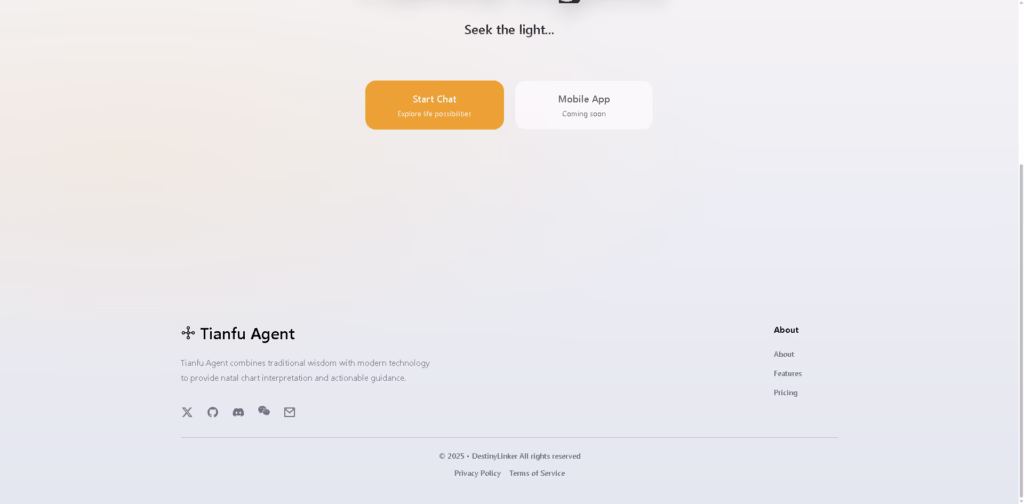Open the About link under About heading
1024x504 pixels.
(784, 354)
